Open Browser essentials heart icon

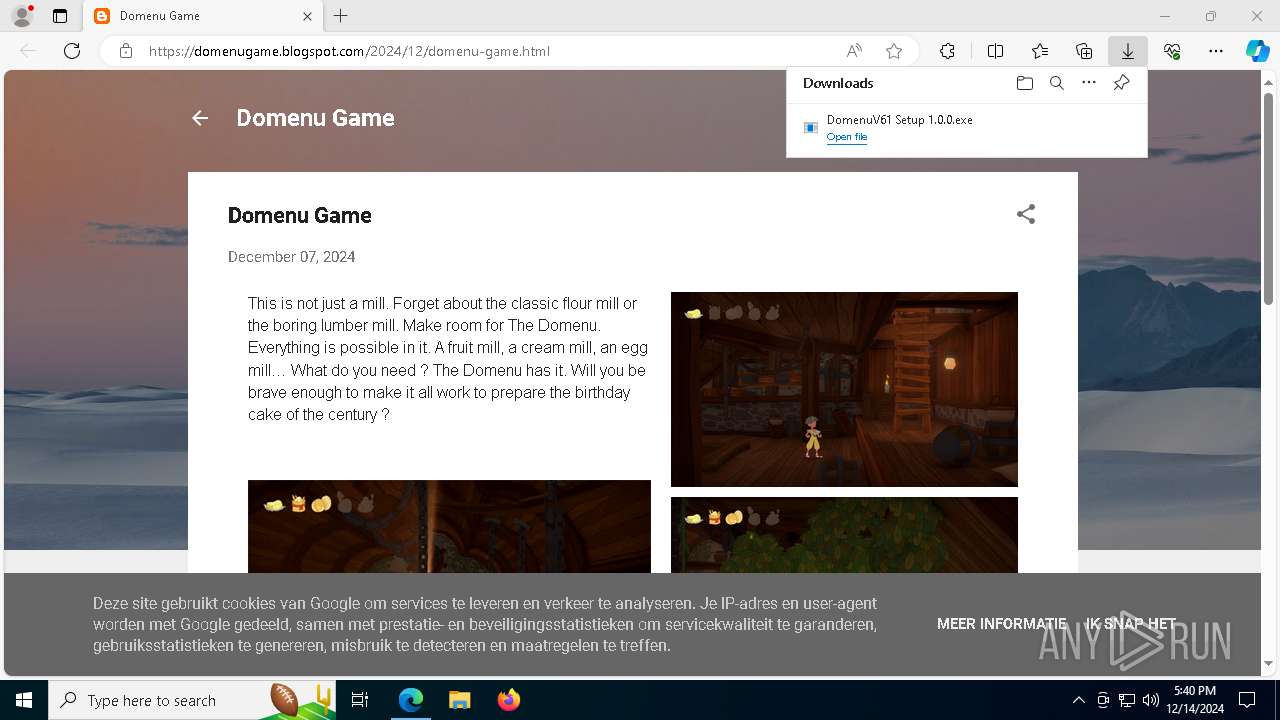point(1172,51)
